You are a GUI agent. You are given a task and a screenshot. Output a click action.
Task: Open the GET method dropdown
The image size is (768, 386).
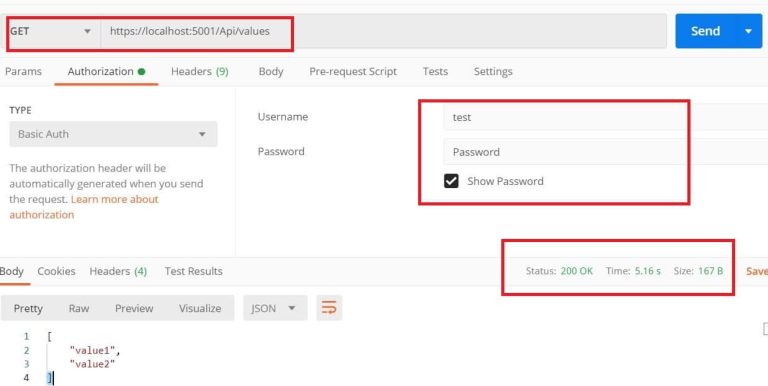point(51,31)
